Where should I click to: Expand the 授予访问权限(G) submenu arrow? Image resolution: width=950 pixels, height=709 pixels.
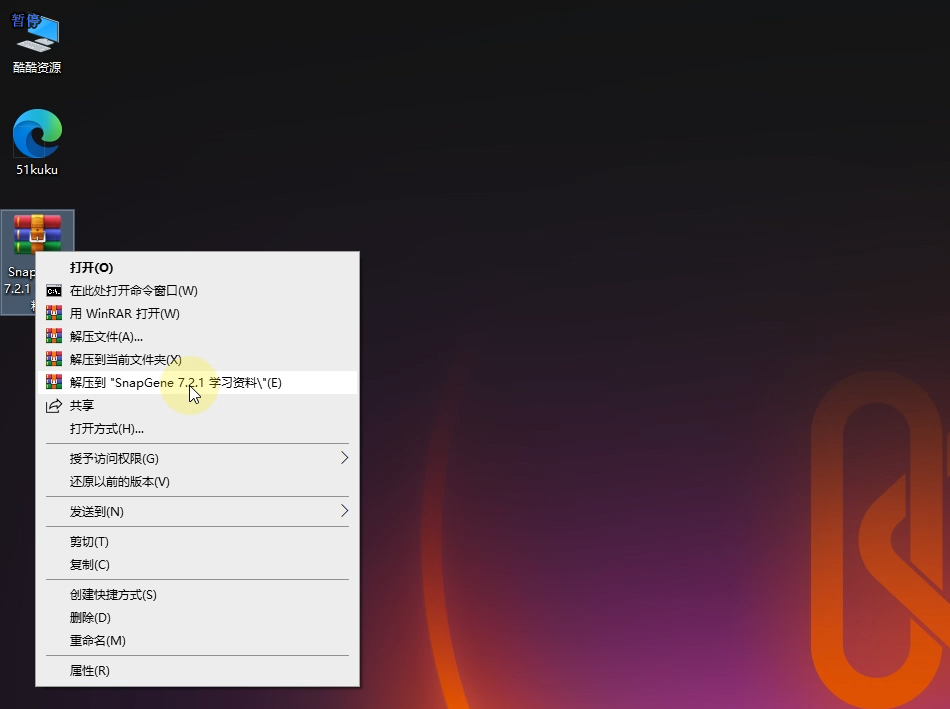click(344, 458)
